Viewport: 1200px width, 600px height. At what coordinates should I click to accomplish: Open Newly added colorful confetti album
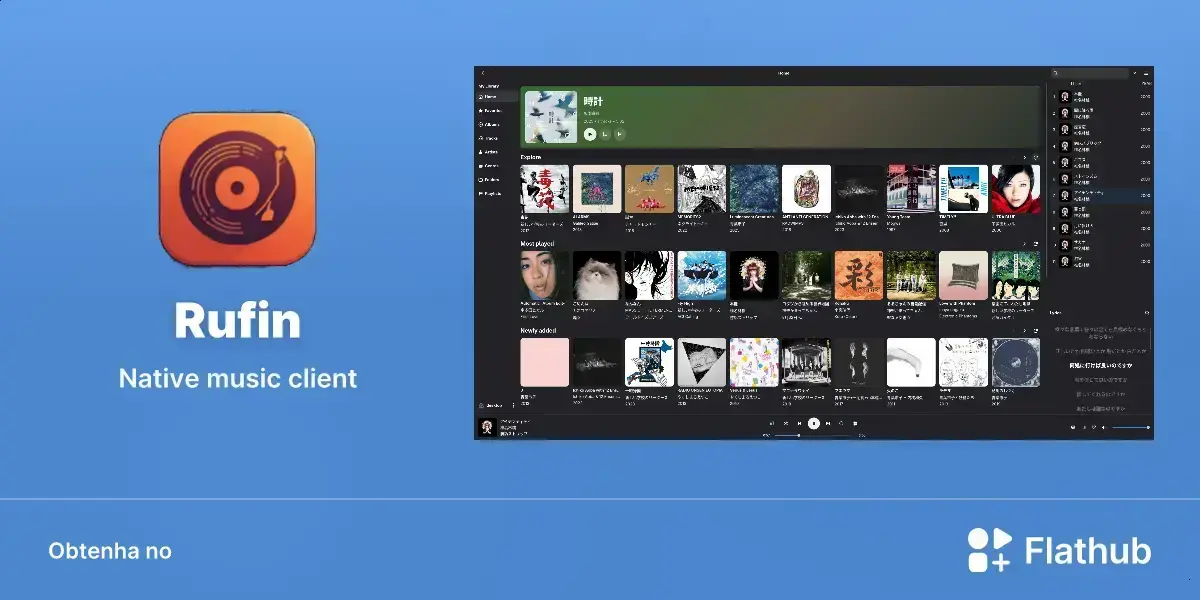(754, 362)
